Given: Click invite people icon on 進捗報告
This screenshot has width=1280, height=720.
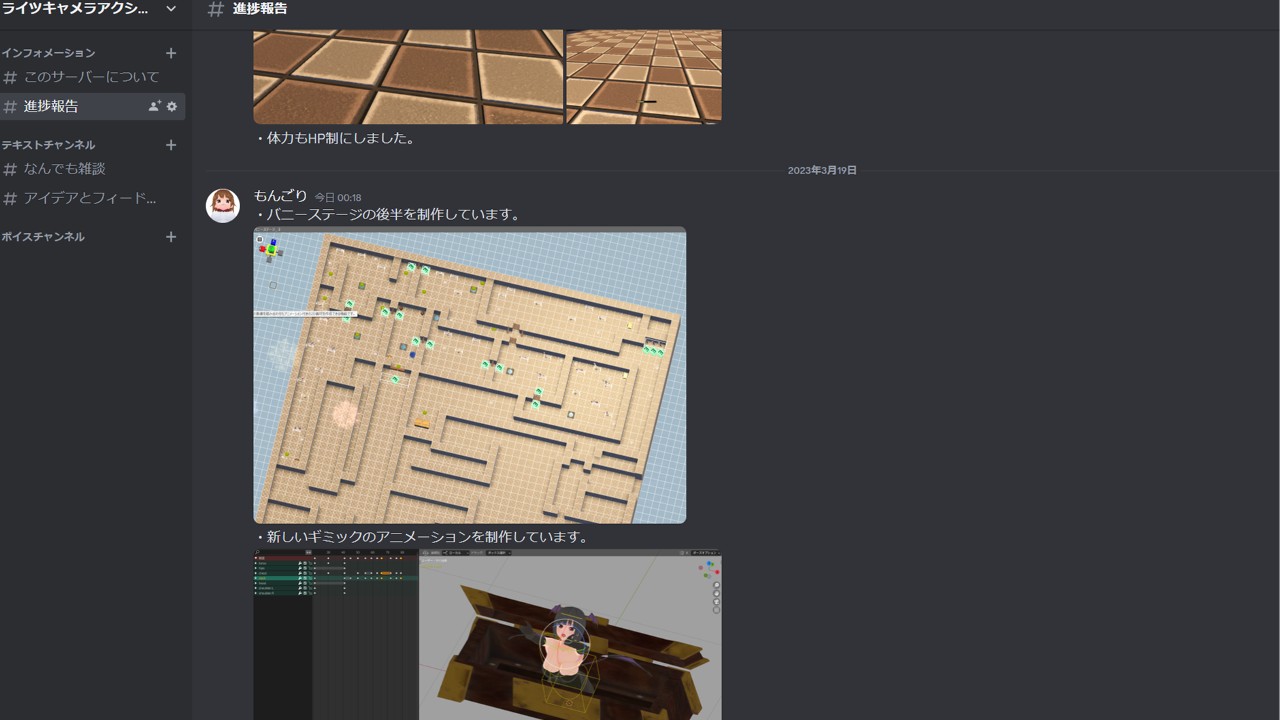Looking at the screenshot, I should [x=154, y=106].
